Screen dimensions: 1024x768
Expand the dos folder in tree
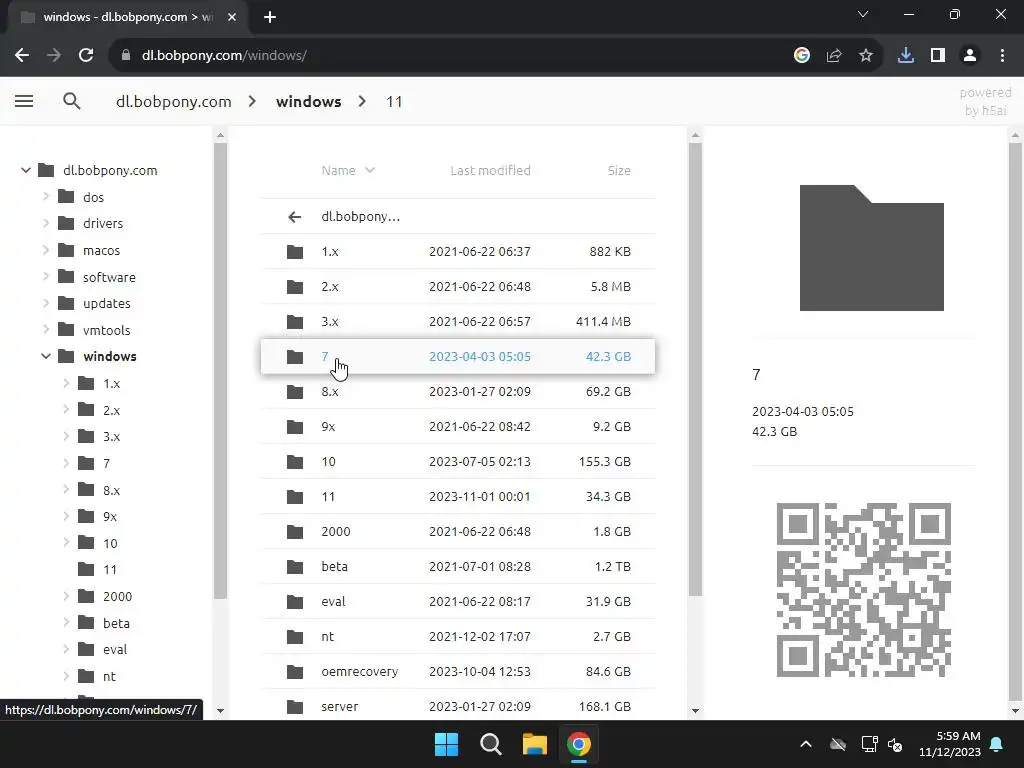coord(46,197)
